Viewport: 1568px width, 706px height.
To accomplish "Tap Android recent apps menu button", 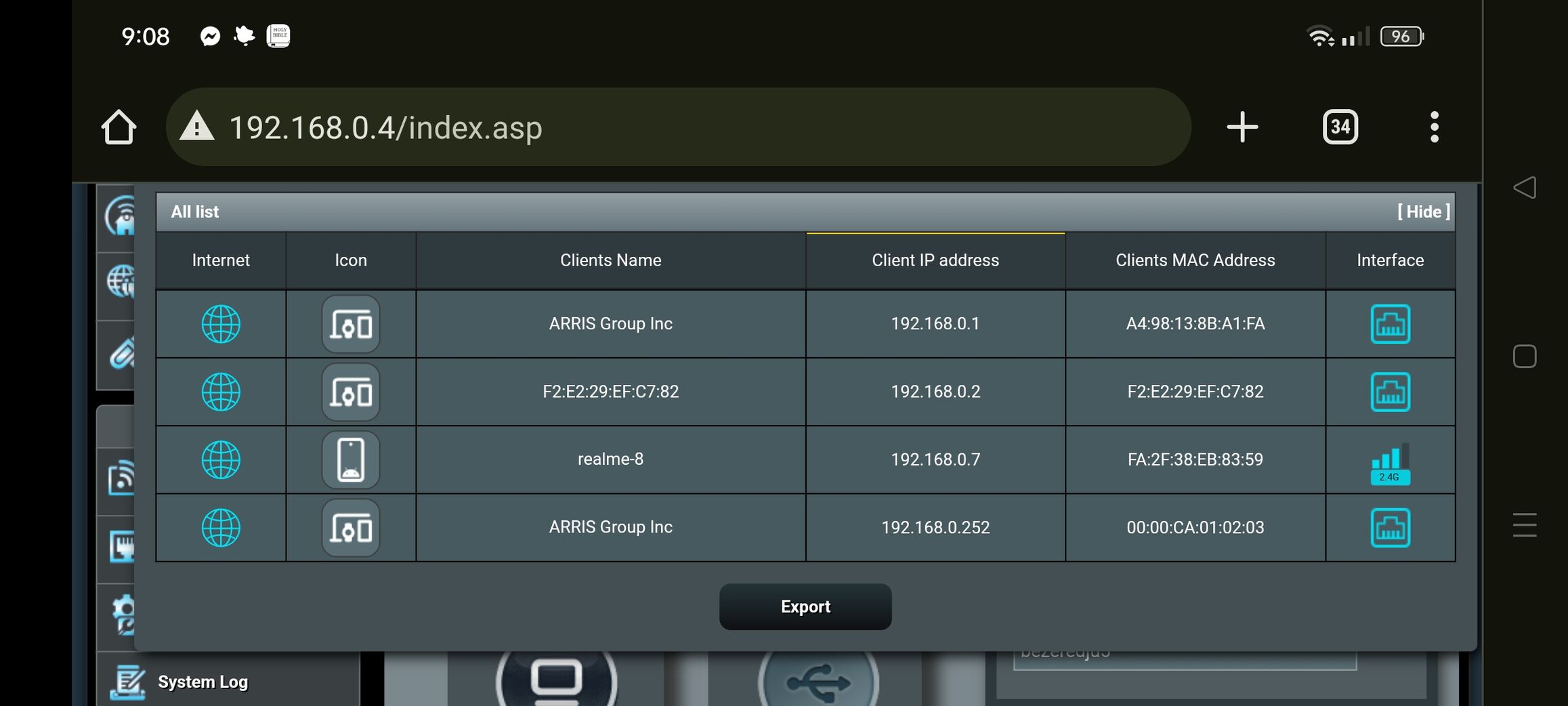I will tap(1525, 525).
